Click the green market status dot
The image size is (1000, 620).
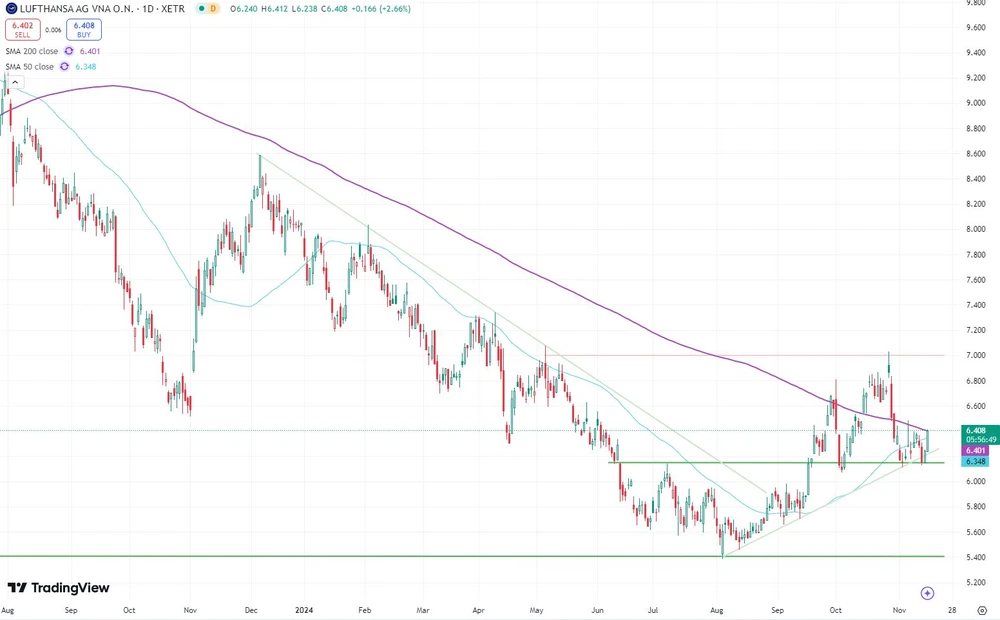pyautogui.click(x=202, y=8)
